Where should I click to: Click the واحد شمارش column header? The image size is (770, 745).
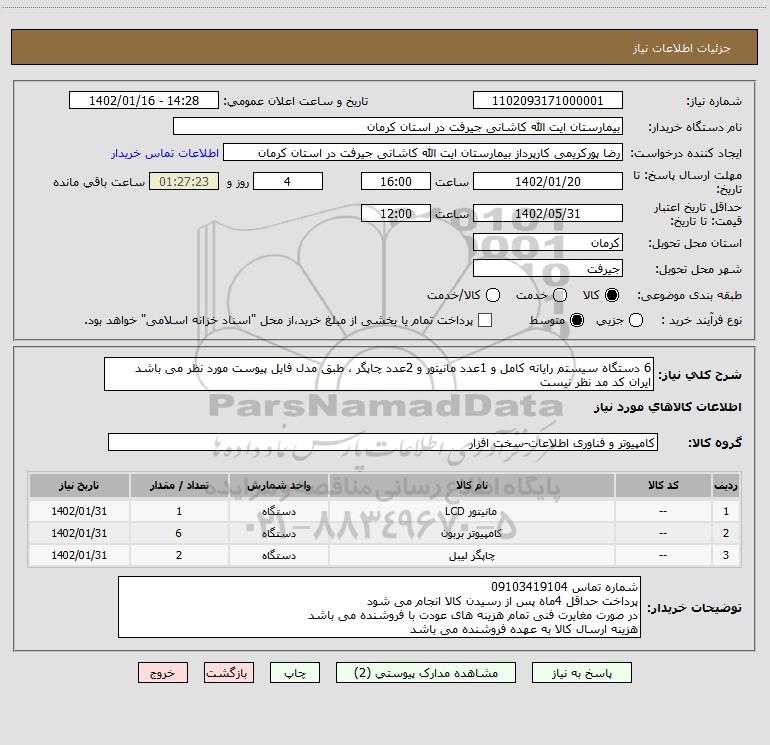pos(278,485)
